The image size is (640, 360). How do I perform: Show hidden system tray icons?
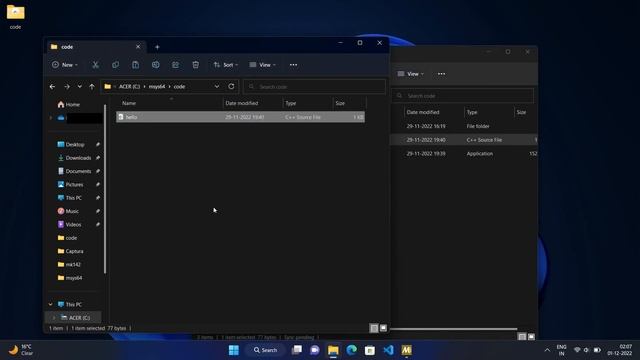click(547, 350)
